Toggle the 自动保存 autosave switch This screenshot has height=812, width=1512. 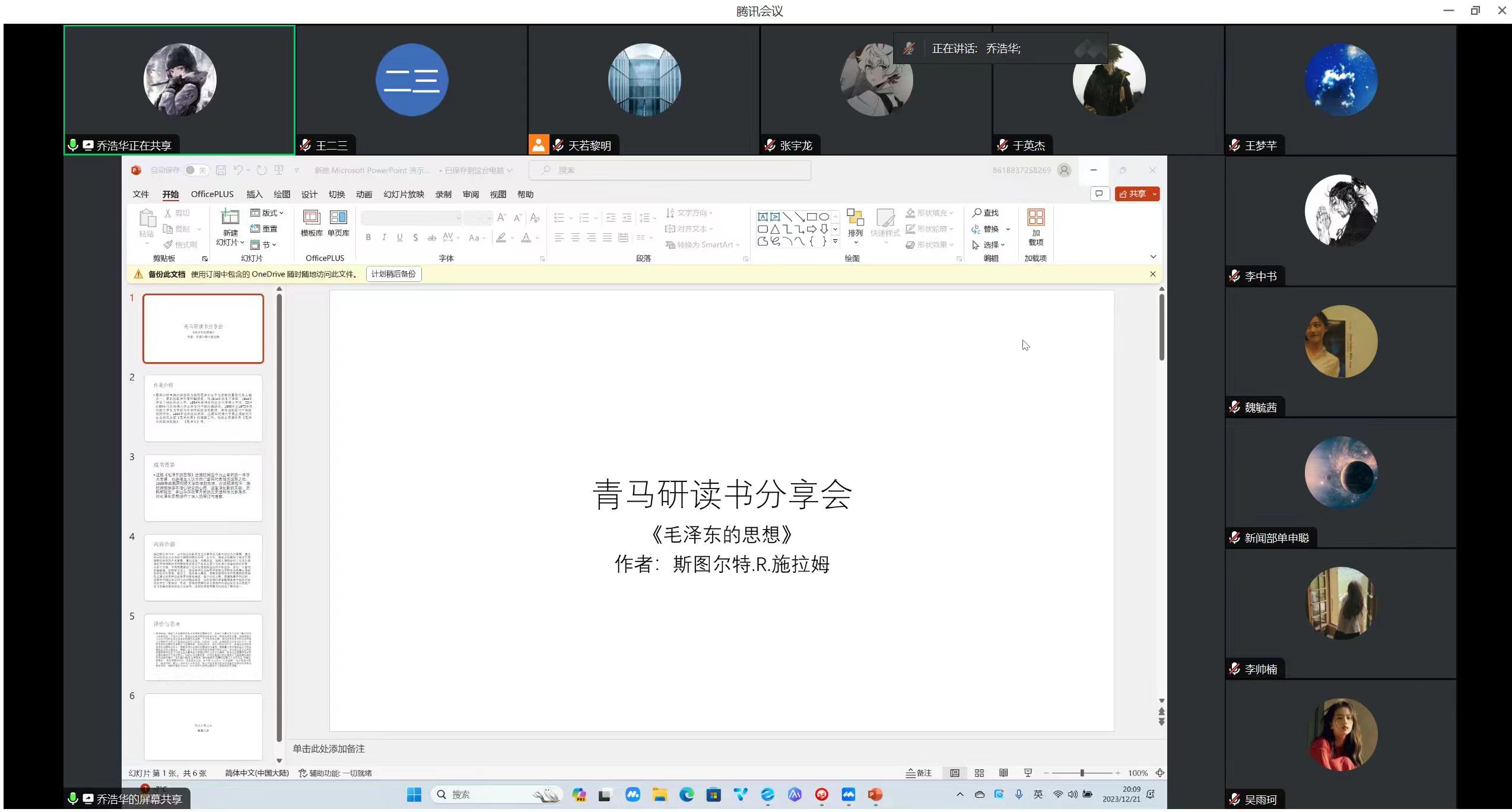196,170
